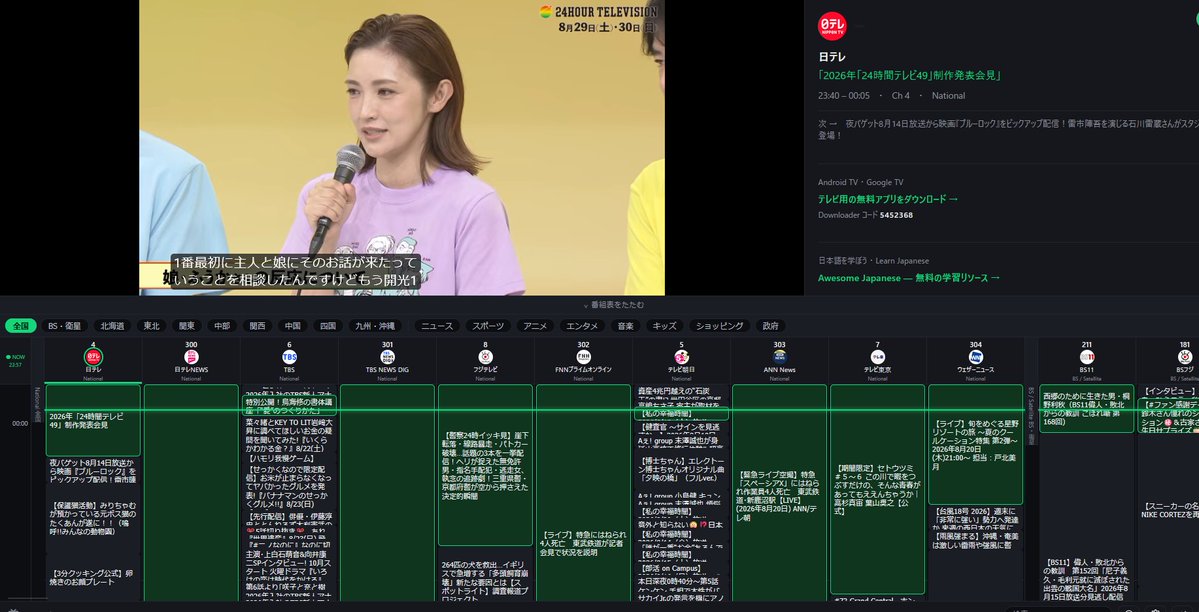Open 【3分クッキング公式】卵焼き program entry

93,577
